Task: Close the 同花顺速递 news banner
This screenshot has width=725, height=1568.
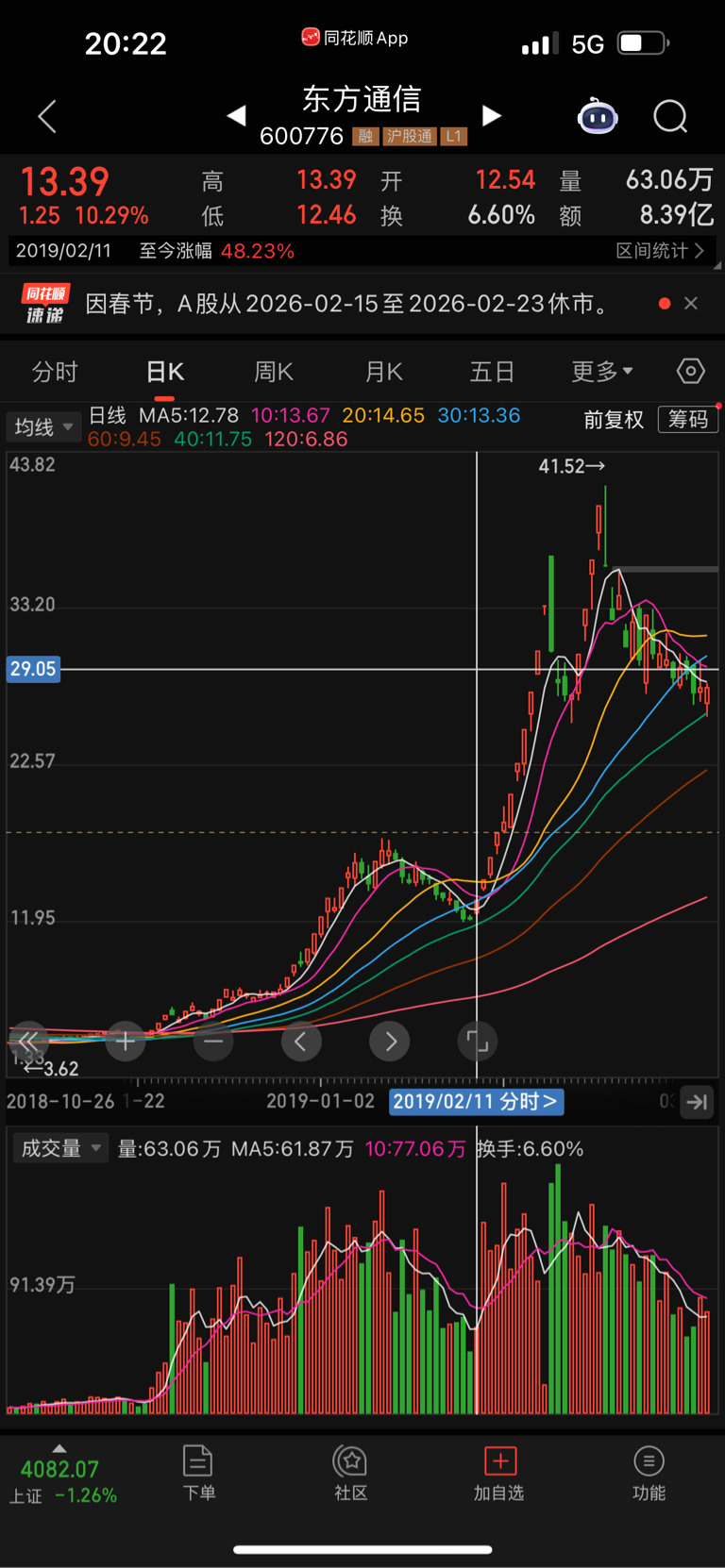Action: pos(691,303)
